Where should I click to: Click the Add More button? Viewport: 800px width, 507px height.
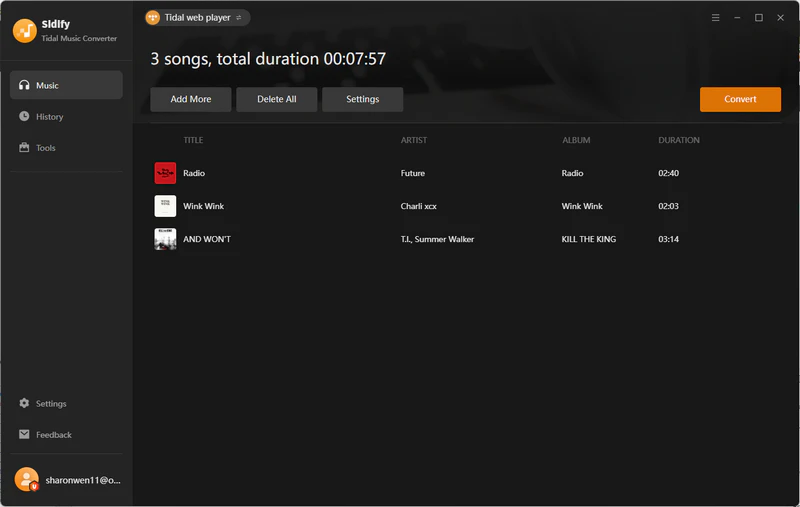click(x=191, y=99)
